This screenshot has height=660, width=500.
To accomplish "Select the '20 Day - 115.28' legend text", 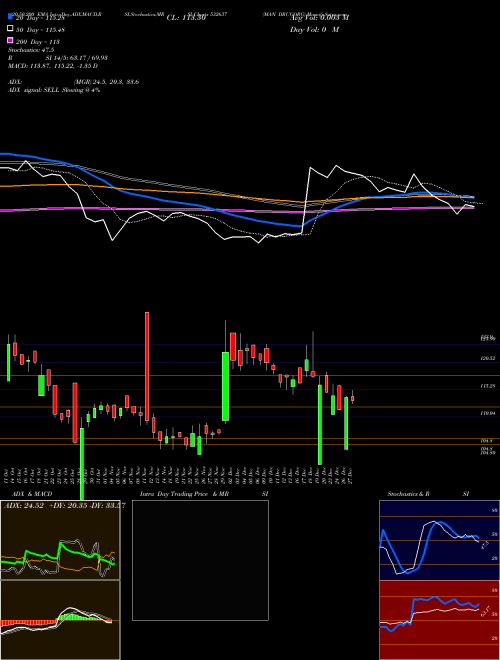I will 40,18.
